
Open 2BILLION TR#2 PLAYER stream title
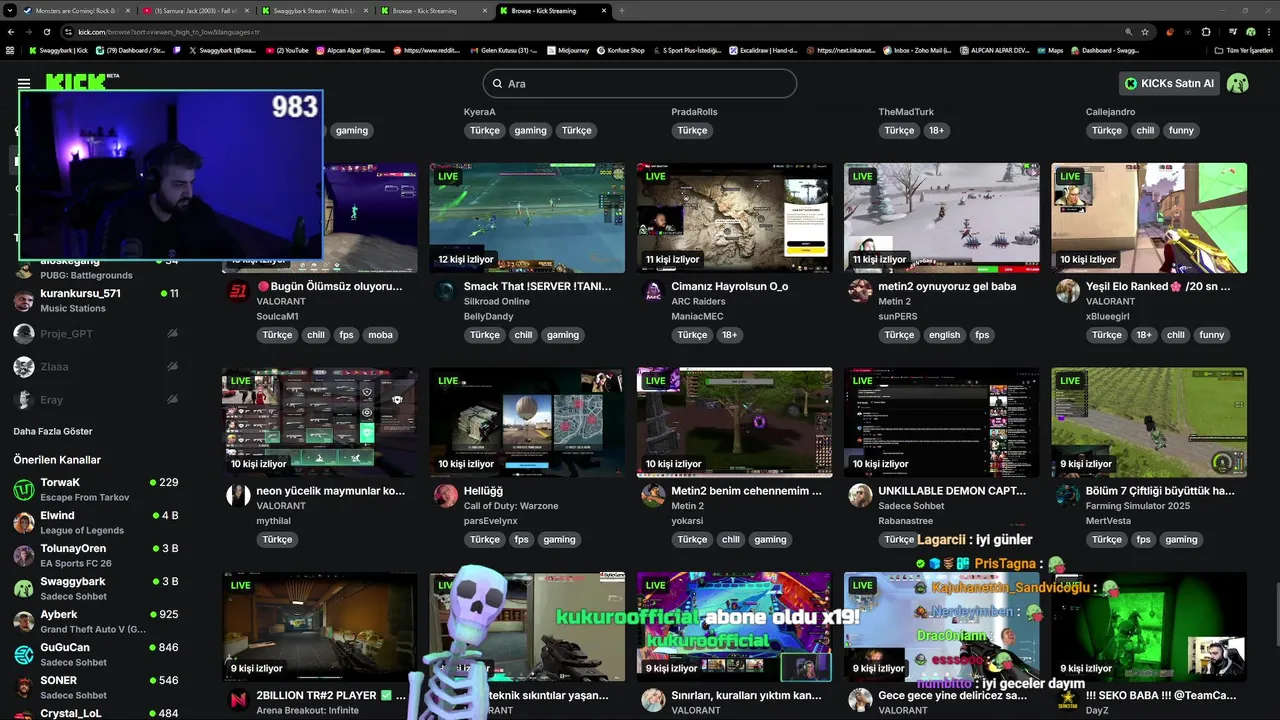coord(331,695)
